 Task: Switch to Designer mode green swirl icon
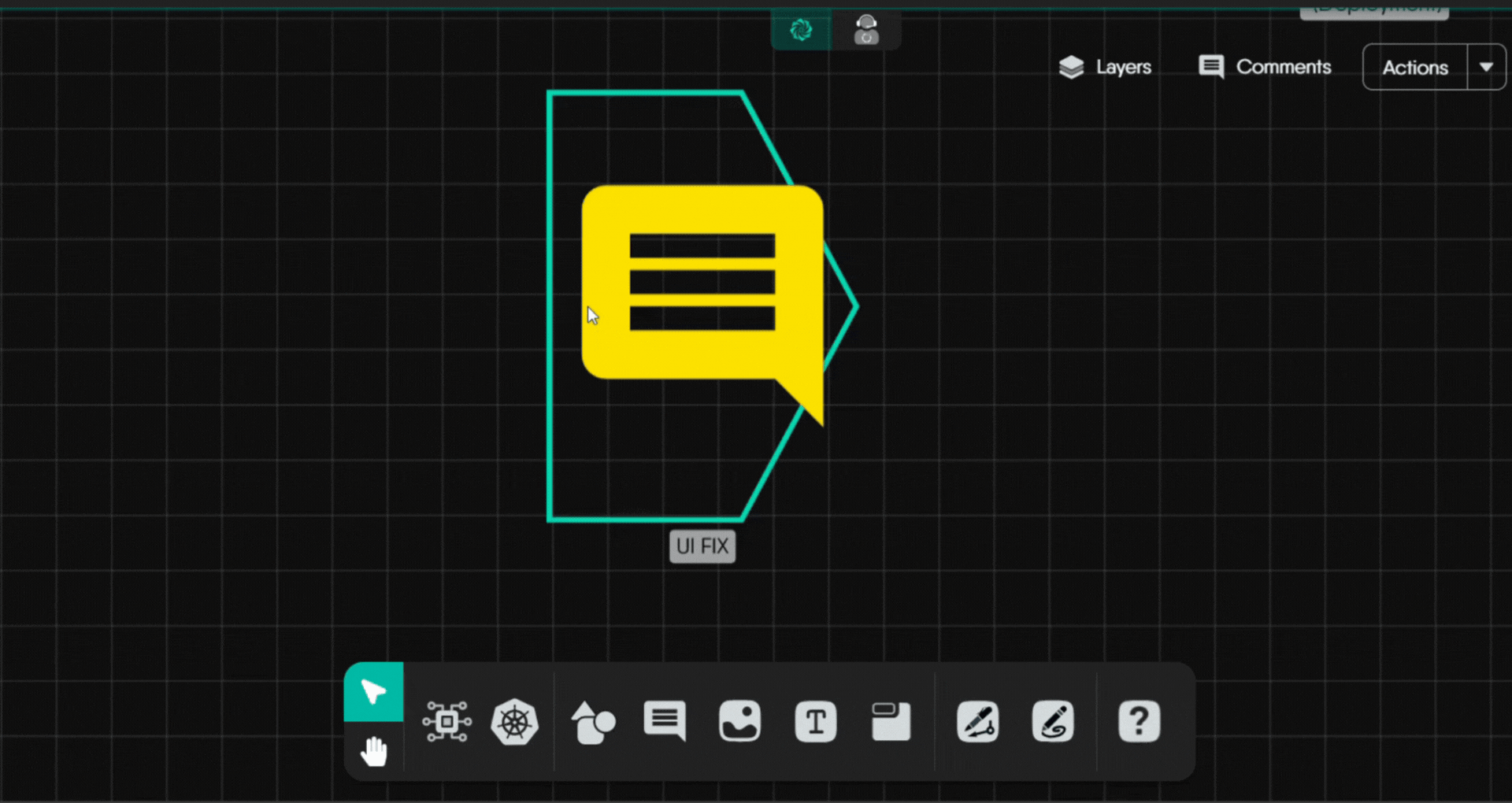point(801,30)
